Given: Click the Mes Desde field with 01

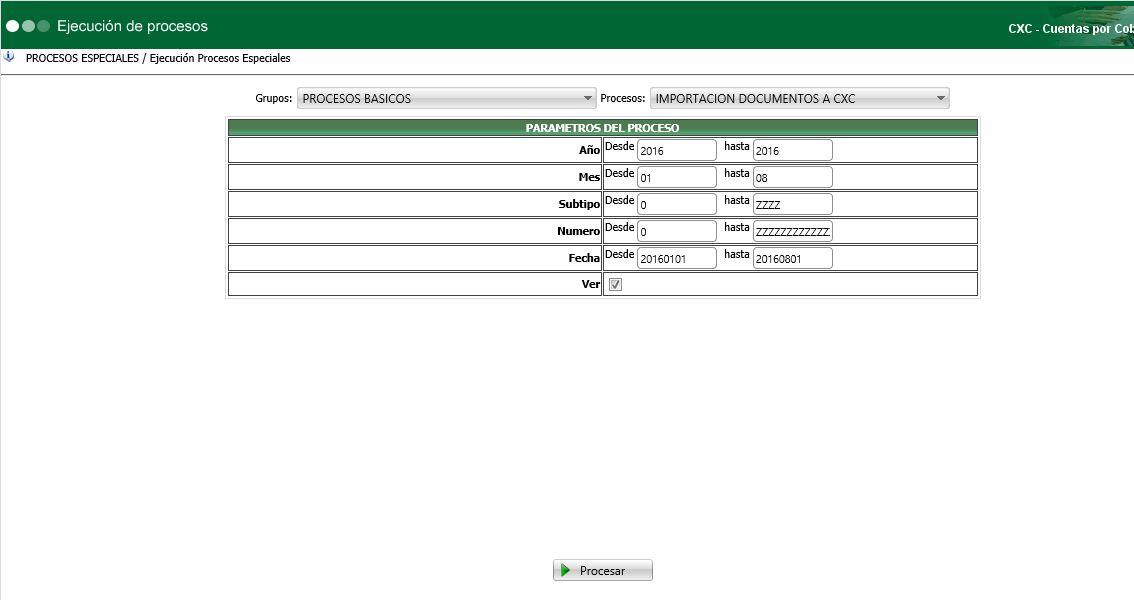Looking at the screenshot, I should [x=677, y=177].
